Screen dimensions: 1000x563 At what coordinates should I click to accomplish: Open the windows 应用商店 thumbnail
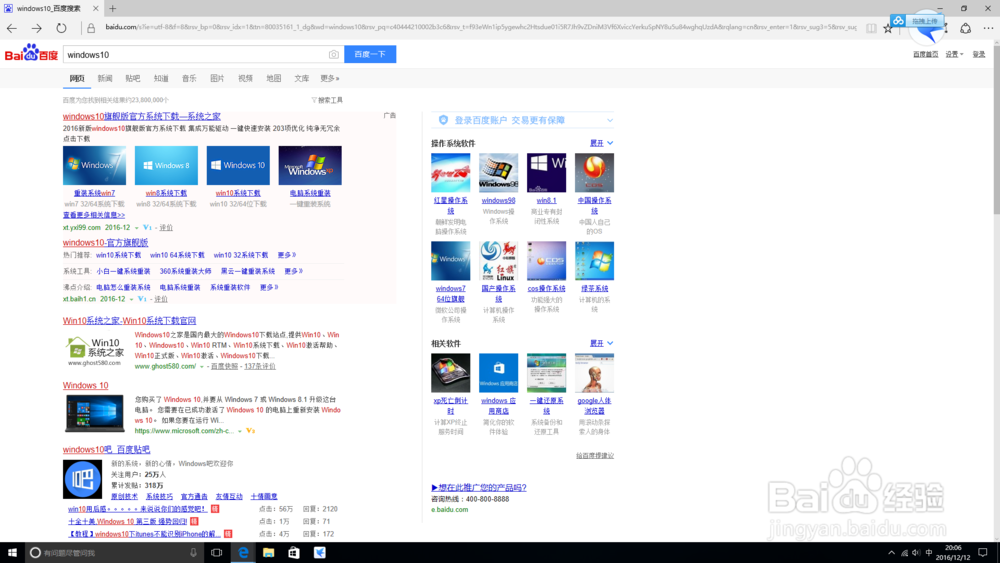499,373
